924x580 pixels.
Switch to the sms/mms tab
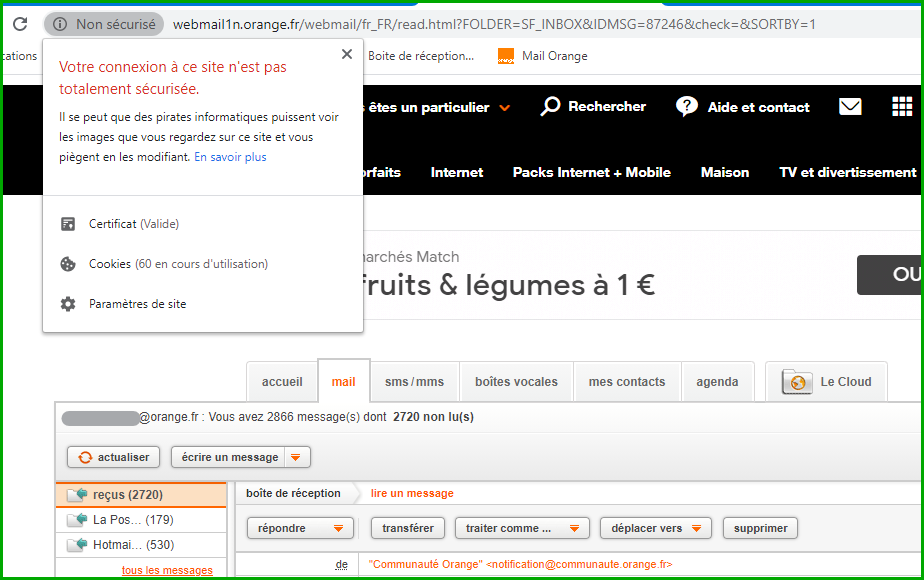(414, 382)
